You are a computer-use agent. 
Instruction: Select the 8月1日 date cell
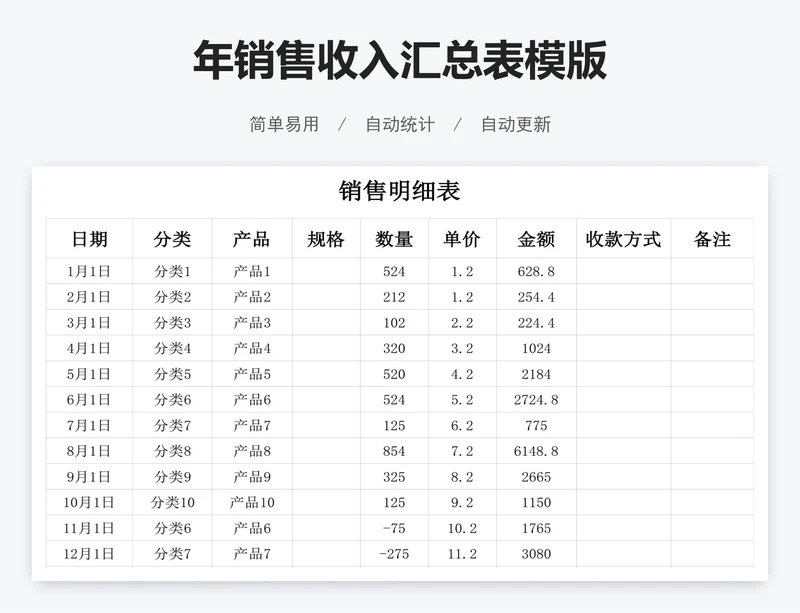pos(89,451)
